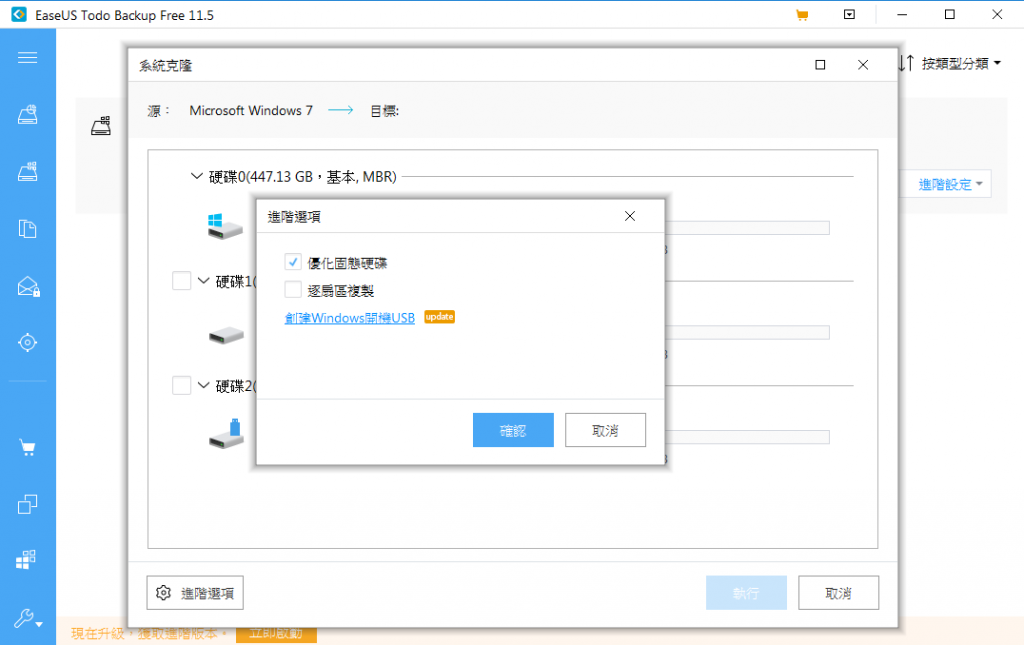This screenshot has height=645, width=1024.
Task: Click 確認 button in 進階選項 dialog
Action: [x=513, y=430]
